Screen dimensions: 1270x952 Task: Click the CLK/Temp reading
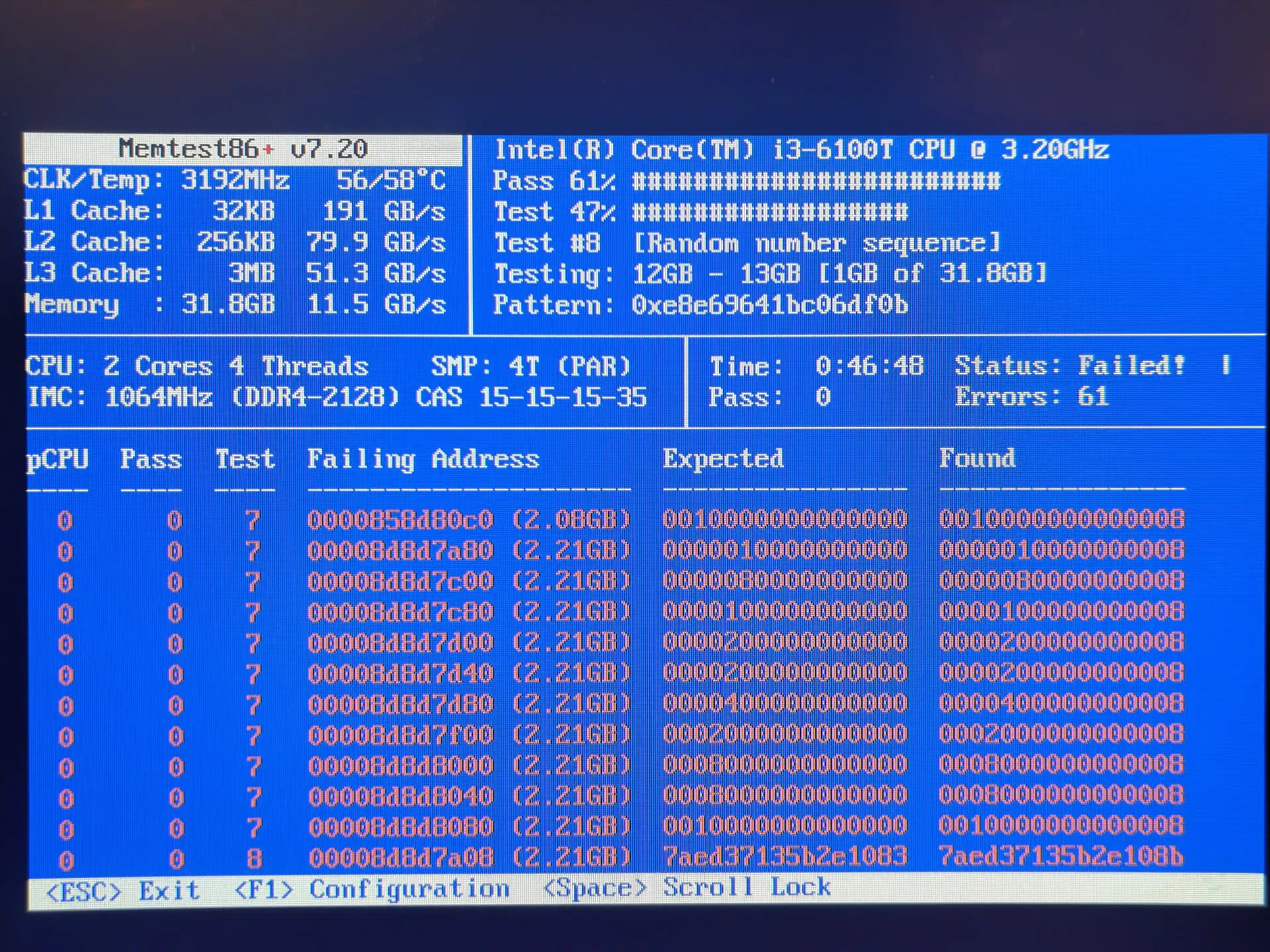click(235, 180)
